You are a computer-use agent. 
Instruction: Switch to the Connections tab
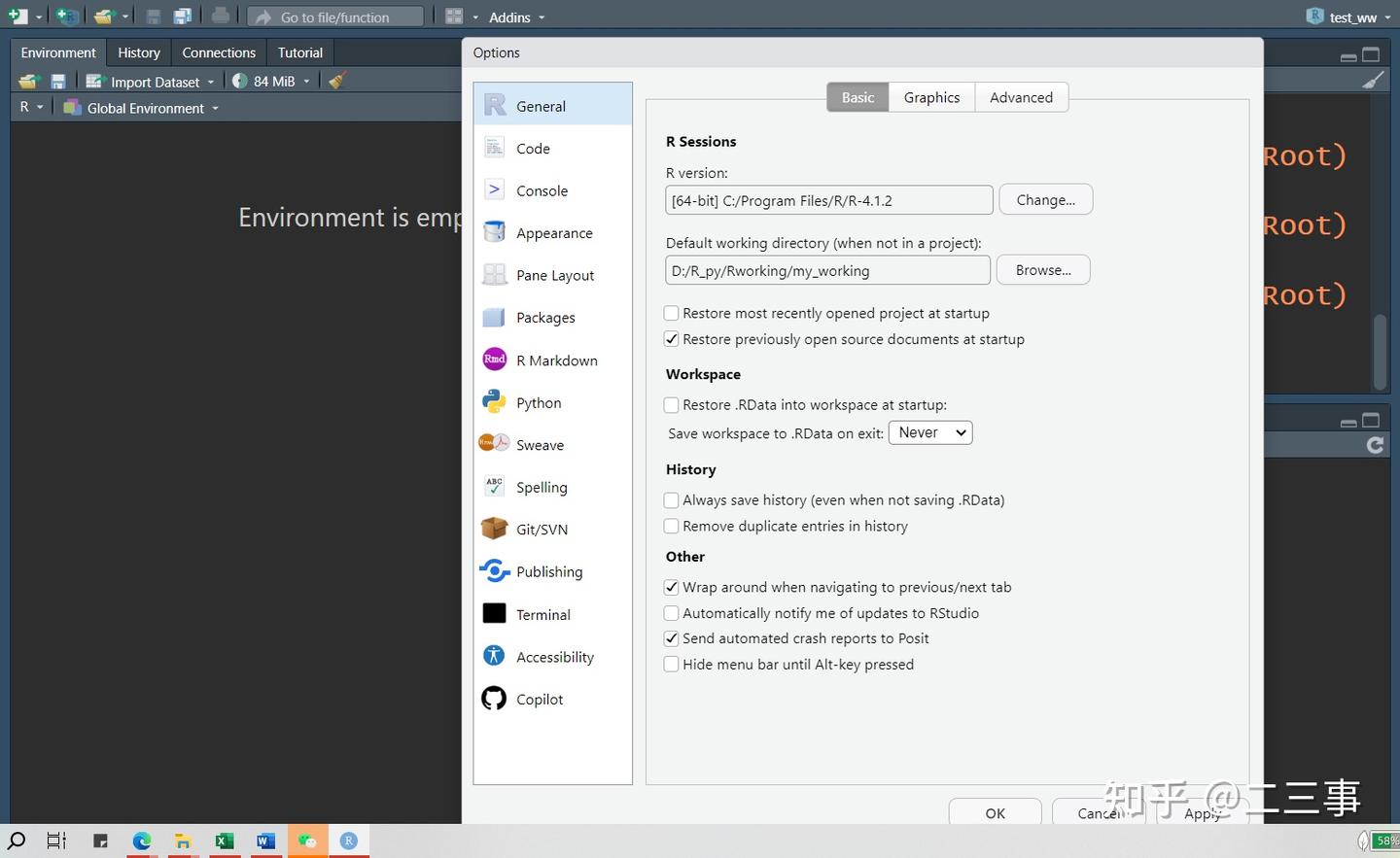[219, 52]
